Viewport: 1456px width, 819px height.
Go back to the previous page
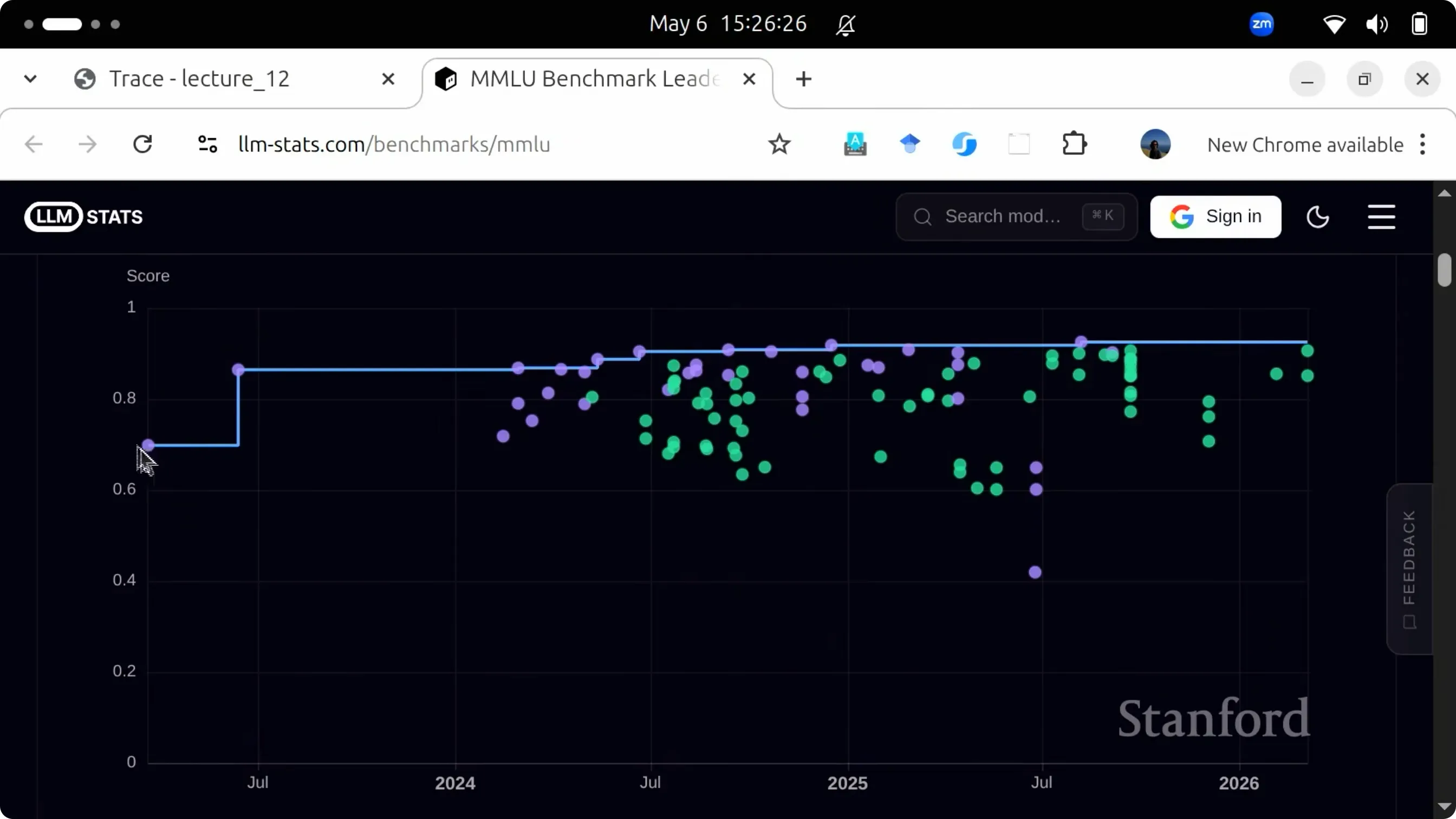coord(34,144)
